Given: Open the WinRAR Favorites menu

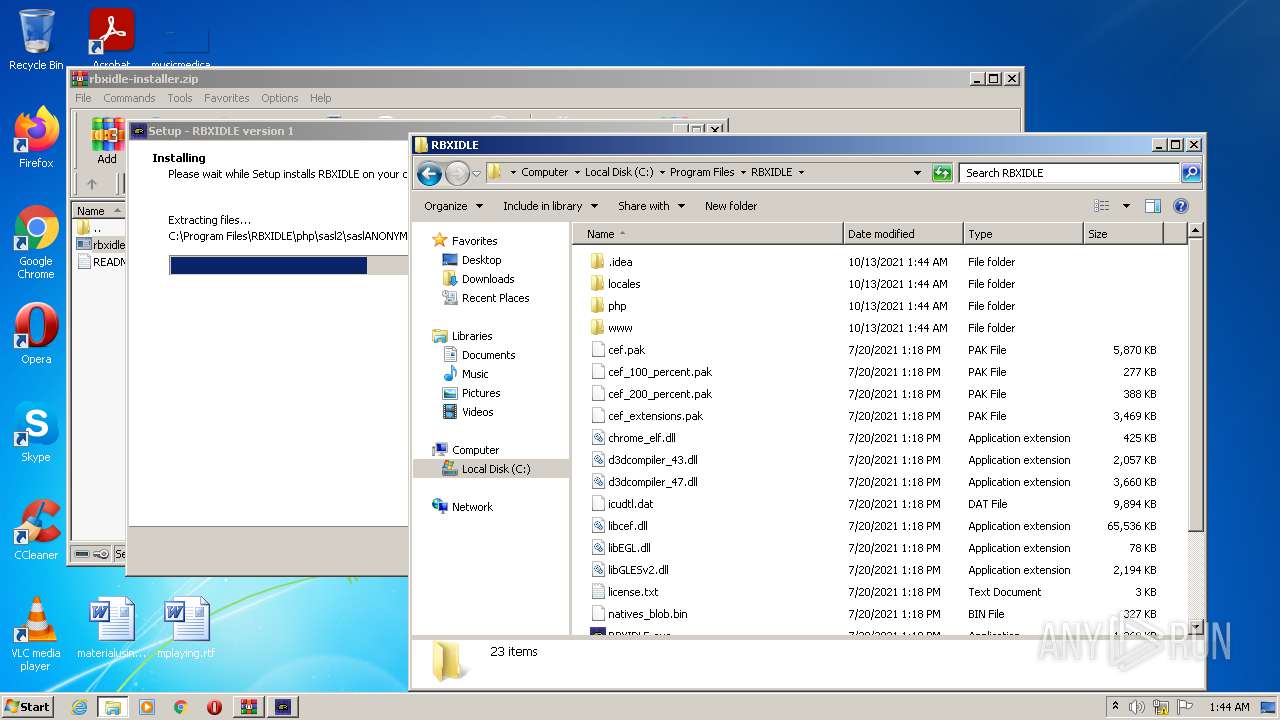Looking at the screenshot, I should click(227, 98).
